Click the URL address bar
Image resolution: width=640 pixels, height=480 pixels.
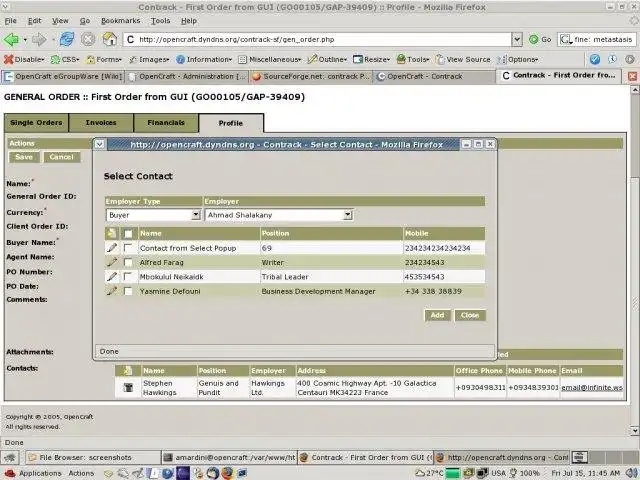click(x=318, y=40)
